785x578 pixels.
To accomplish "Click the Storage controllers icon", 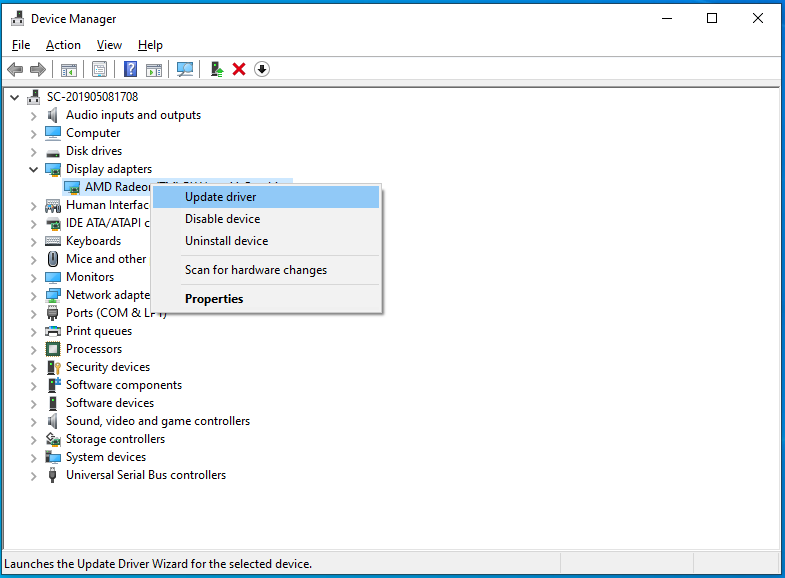I will 53,439.
